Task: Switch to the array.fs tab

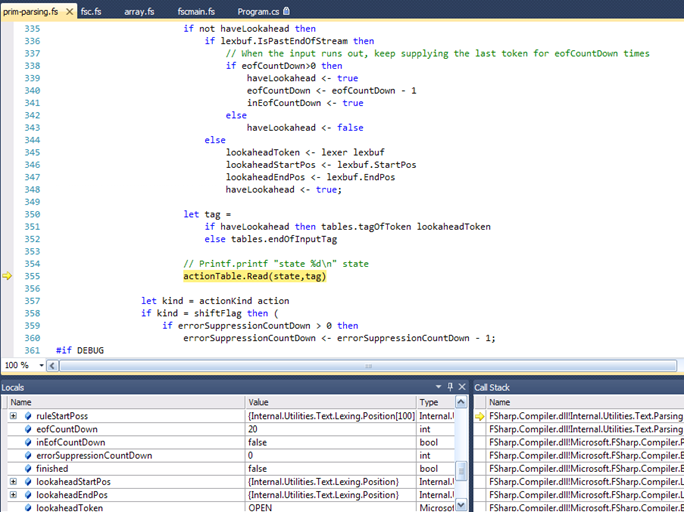Action: pos(139,11)
